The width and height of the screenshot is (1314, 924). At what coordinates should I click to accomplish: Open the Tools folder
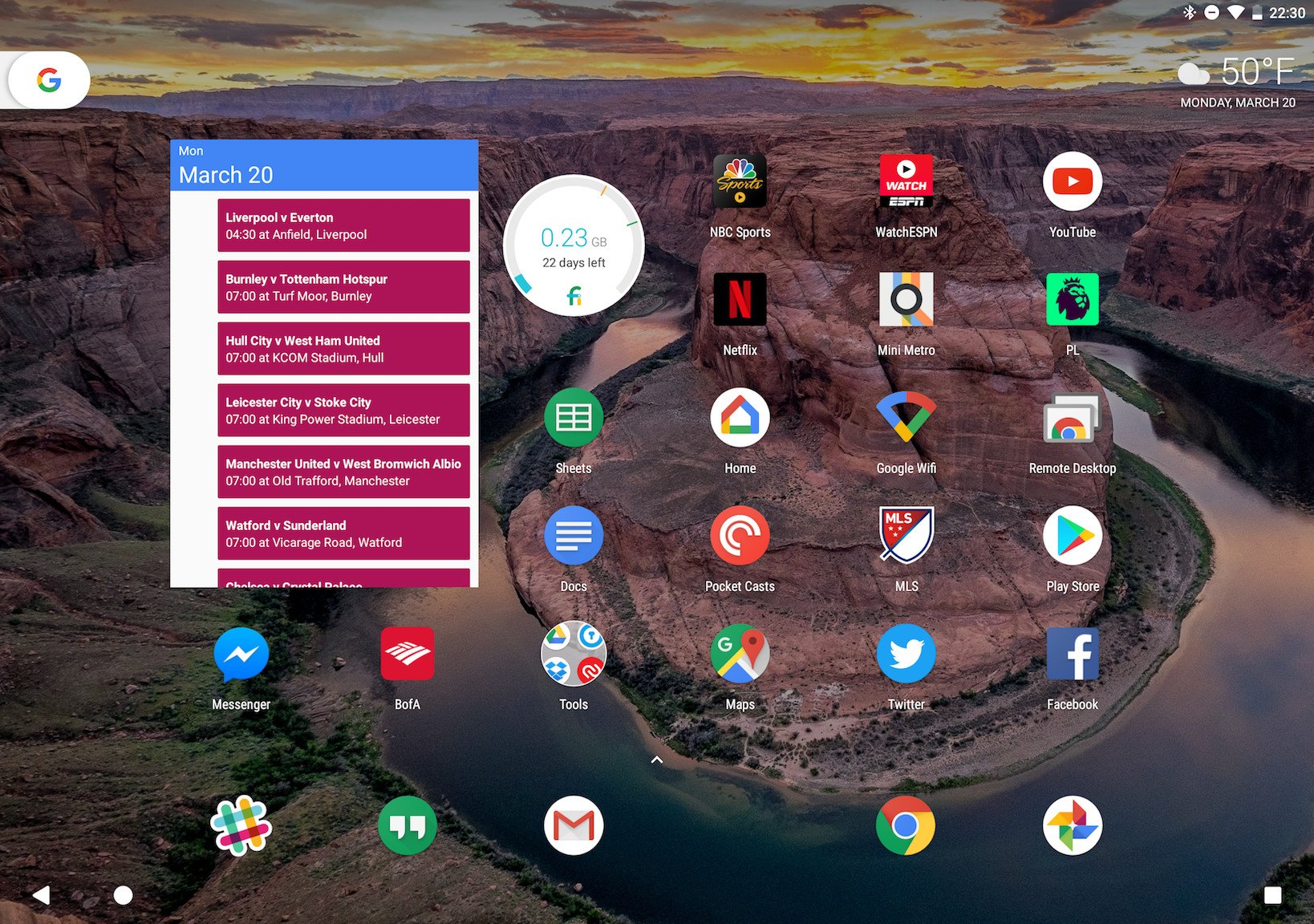(x=574, y=654)
